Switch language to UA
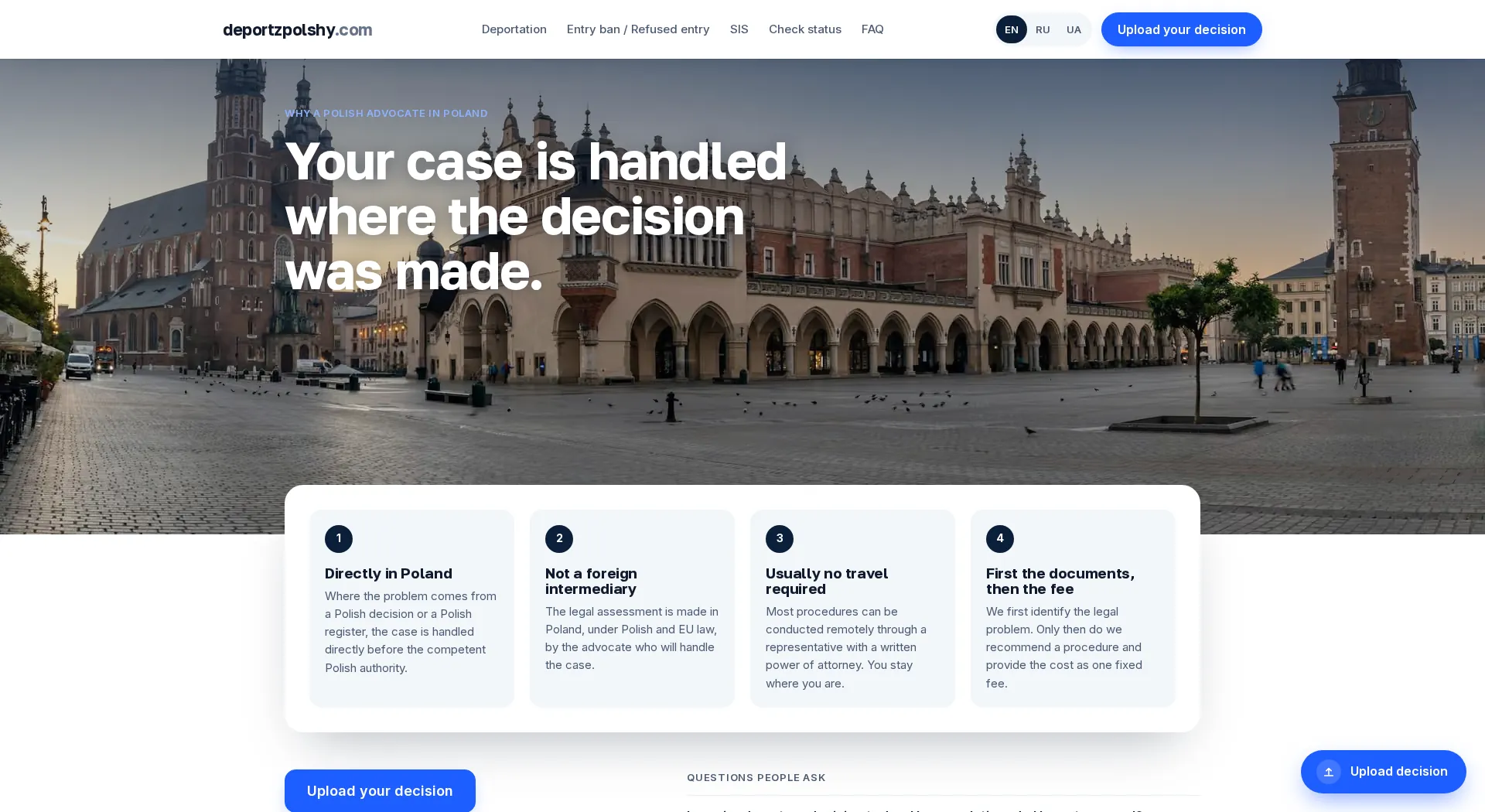The image size is (1485, 812). [1074, 29]
